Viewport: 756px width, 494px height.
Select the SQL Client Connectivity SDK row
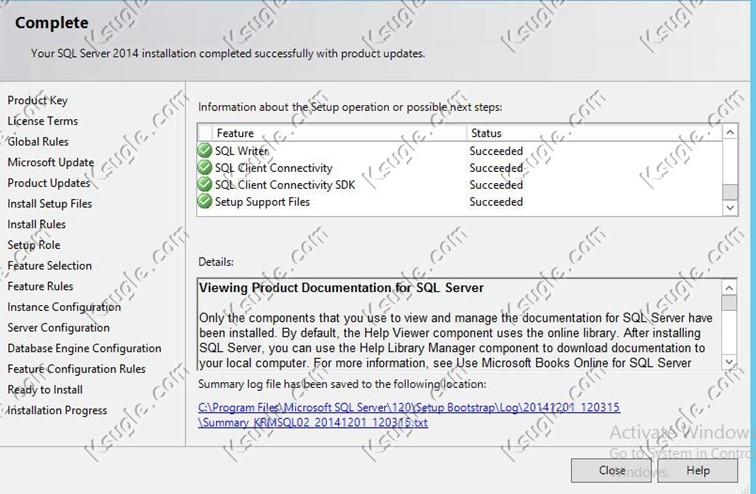coord(459,184)
